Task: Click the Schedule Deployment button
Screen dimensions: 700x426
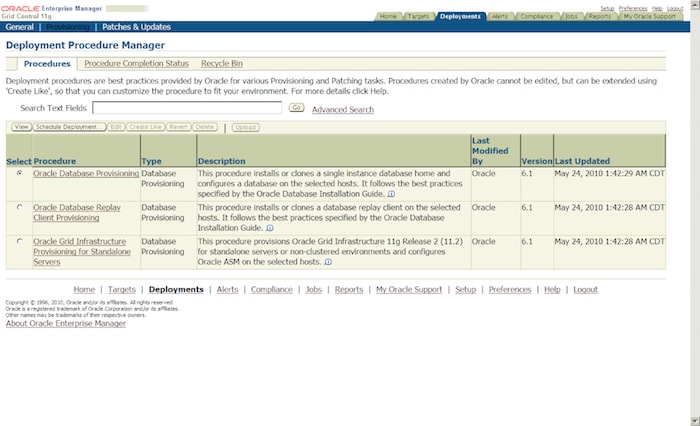Action: pyautogui.click(x=69, y=127)
